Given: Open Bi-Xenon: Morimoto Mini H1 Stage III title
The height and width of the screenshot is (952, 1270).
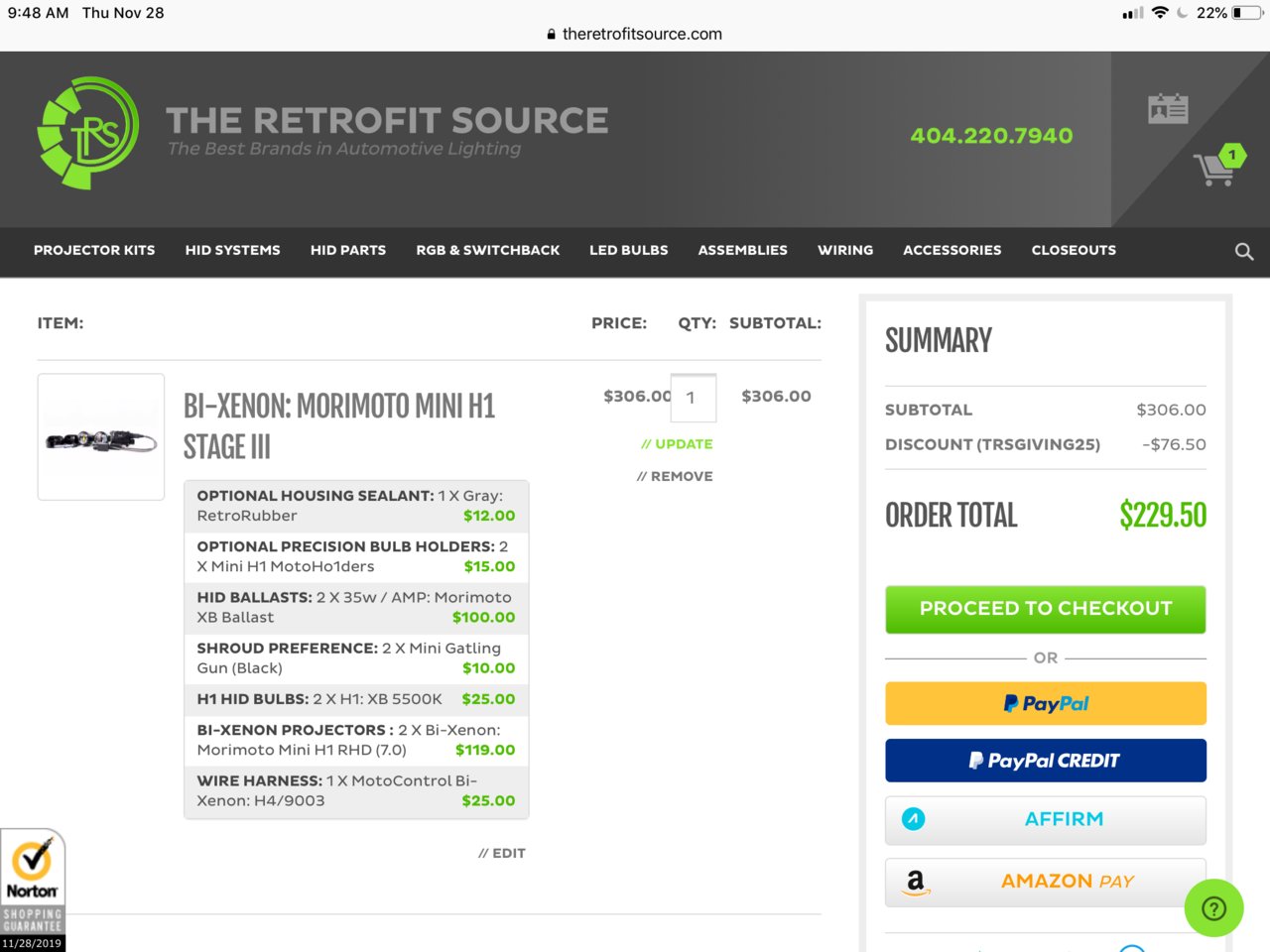Looking at the screenshot, I should tap(339, 426).
